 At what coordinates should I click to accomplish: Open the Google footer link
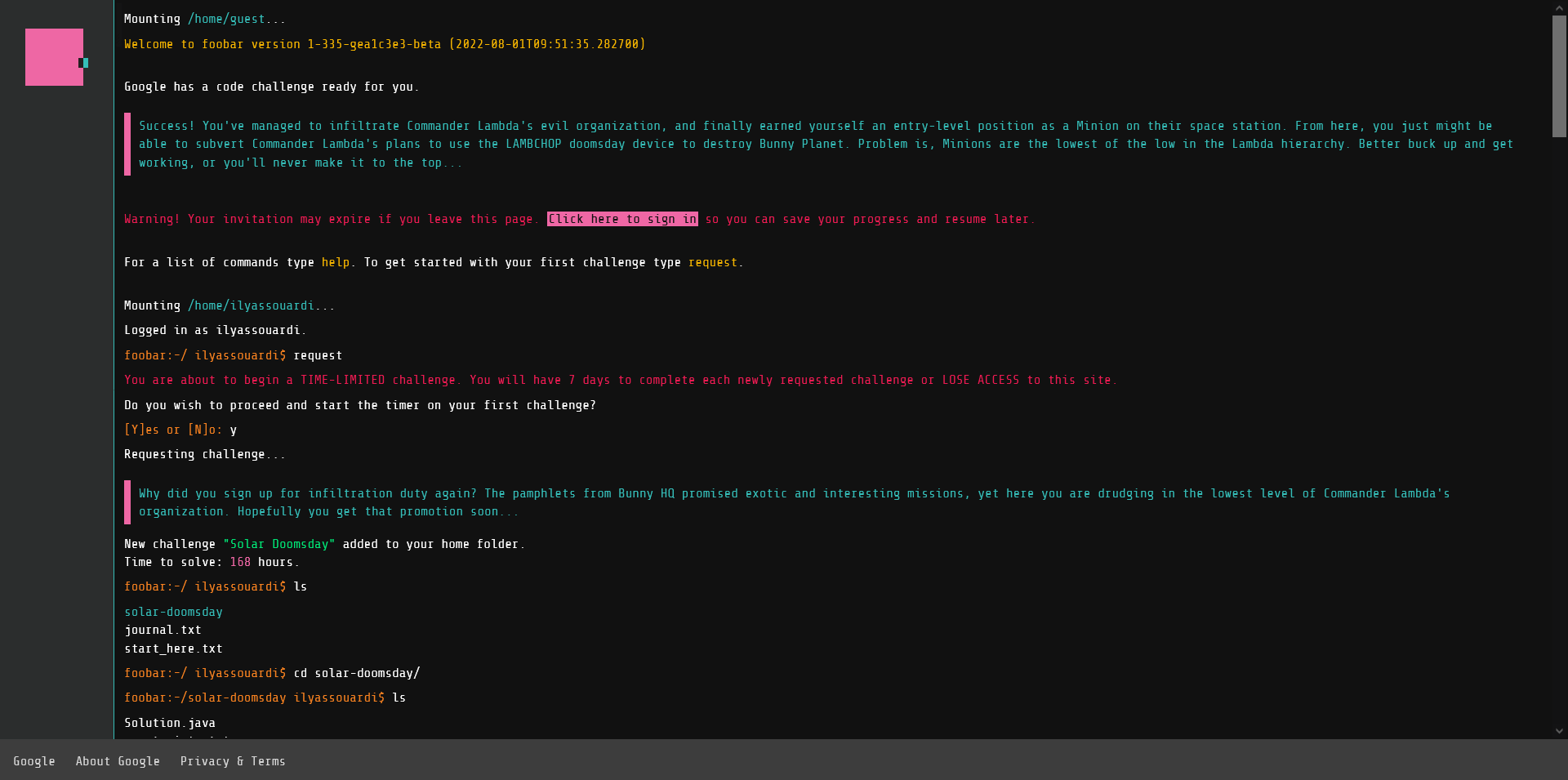click(34, 761)
